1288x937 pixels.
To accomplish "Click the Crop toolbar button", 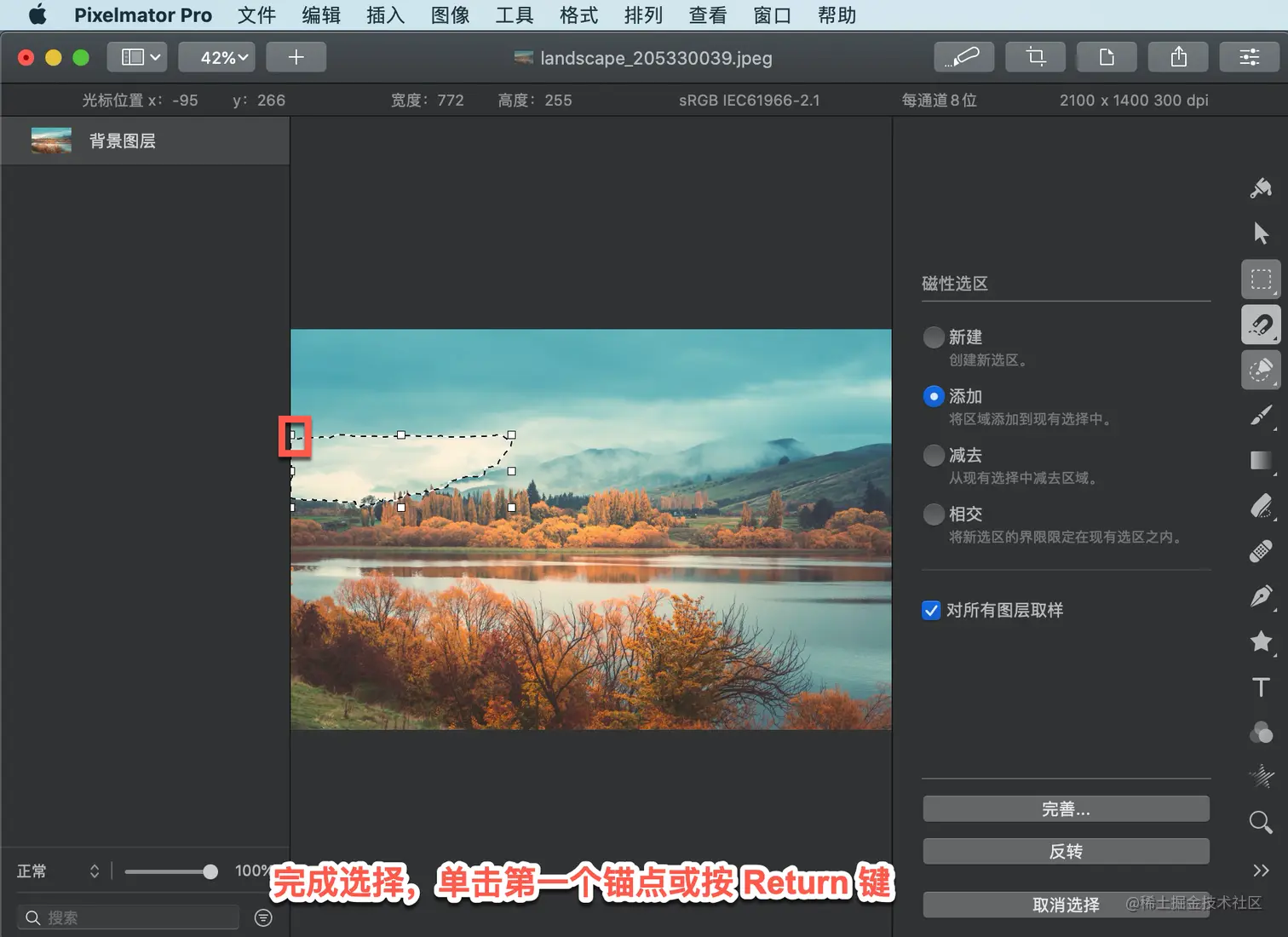I will pyautogui.click(x=1035, y=57).
